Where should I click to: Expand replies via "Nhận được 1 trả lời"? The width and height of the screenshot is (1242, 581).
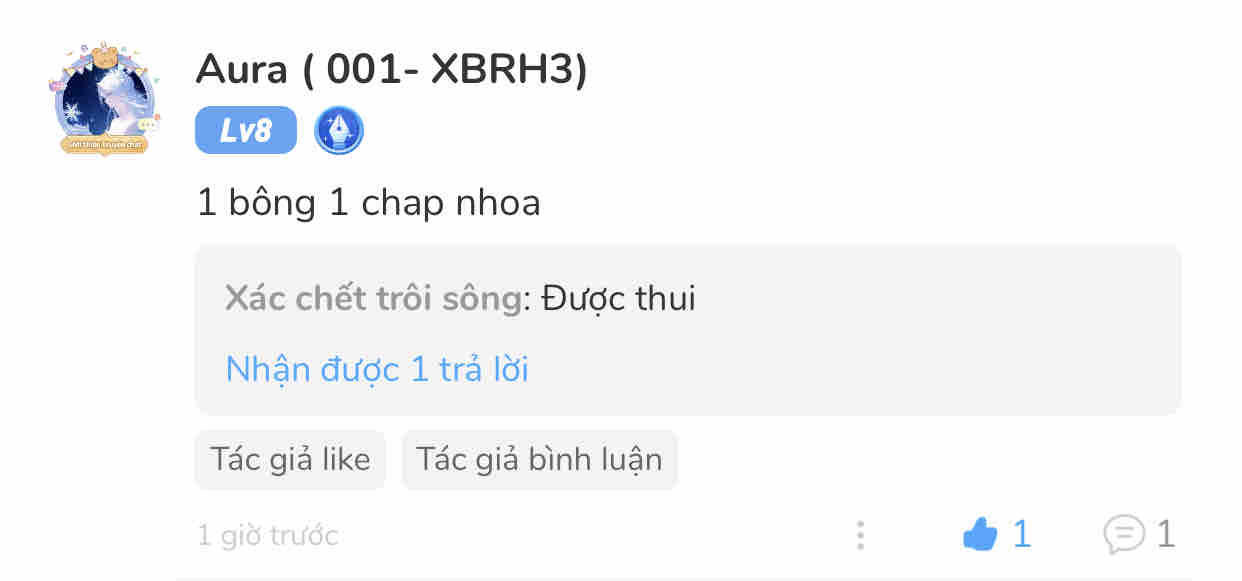pos(377,369)
